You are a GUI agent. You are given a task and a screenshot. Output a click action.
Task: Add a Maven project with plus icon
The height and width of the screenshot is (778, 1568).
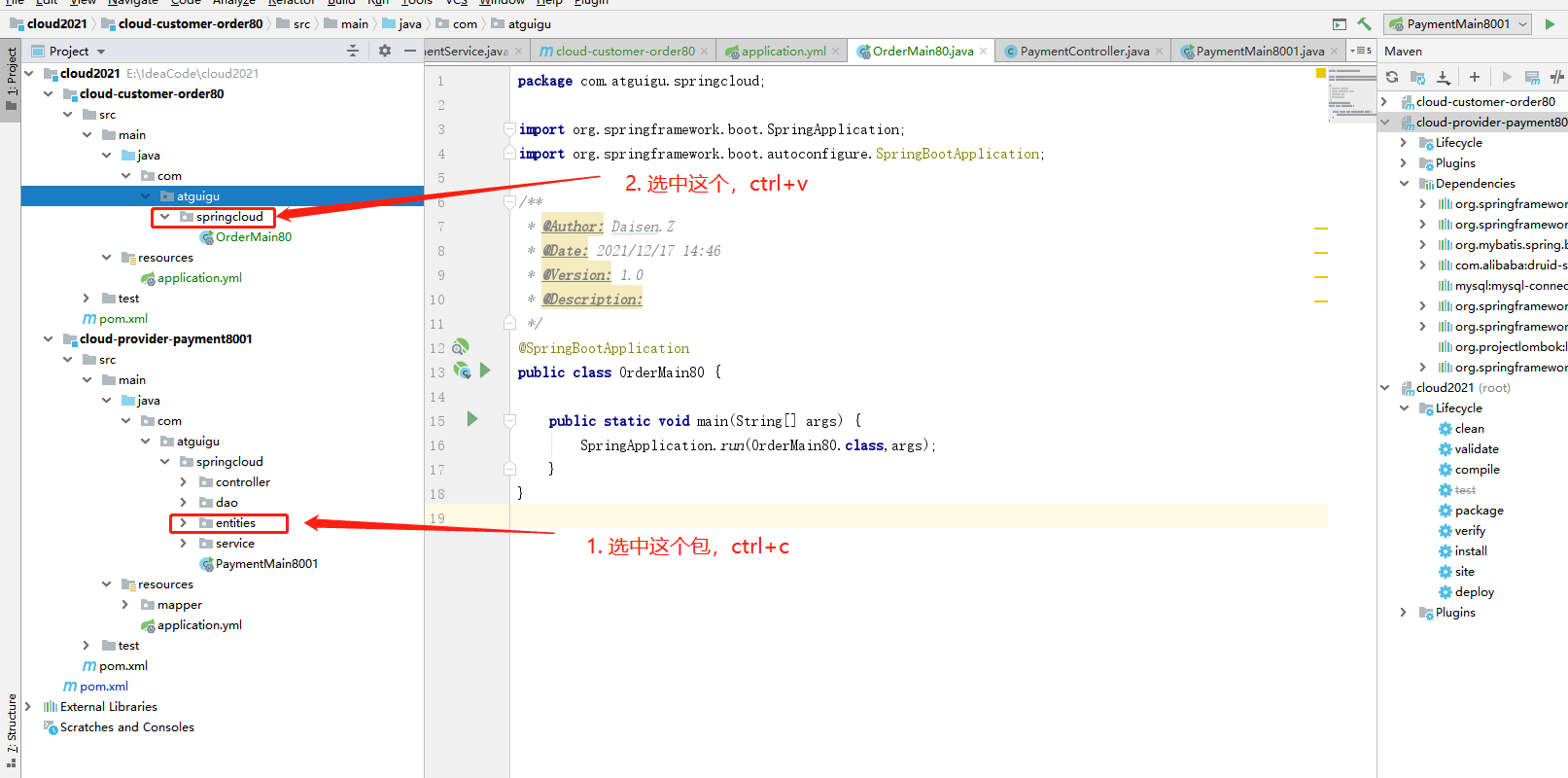point(1475,77)
